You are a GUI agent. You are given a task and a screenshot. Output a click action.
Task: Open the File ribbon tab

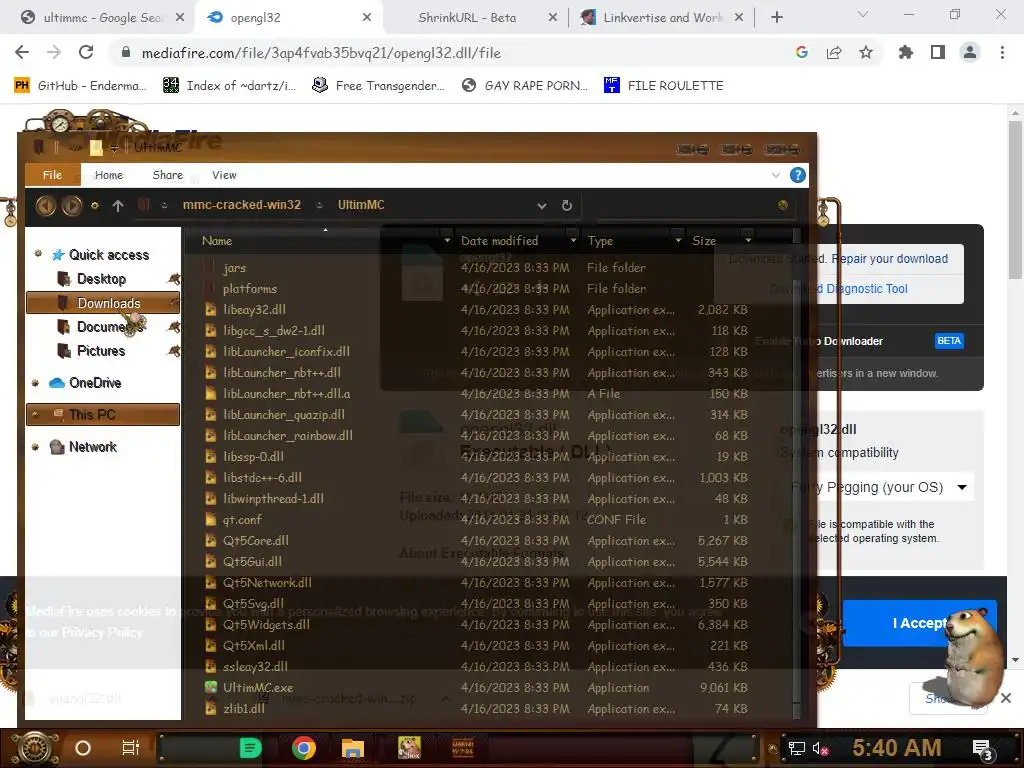point(52,175)
